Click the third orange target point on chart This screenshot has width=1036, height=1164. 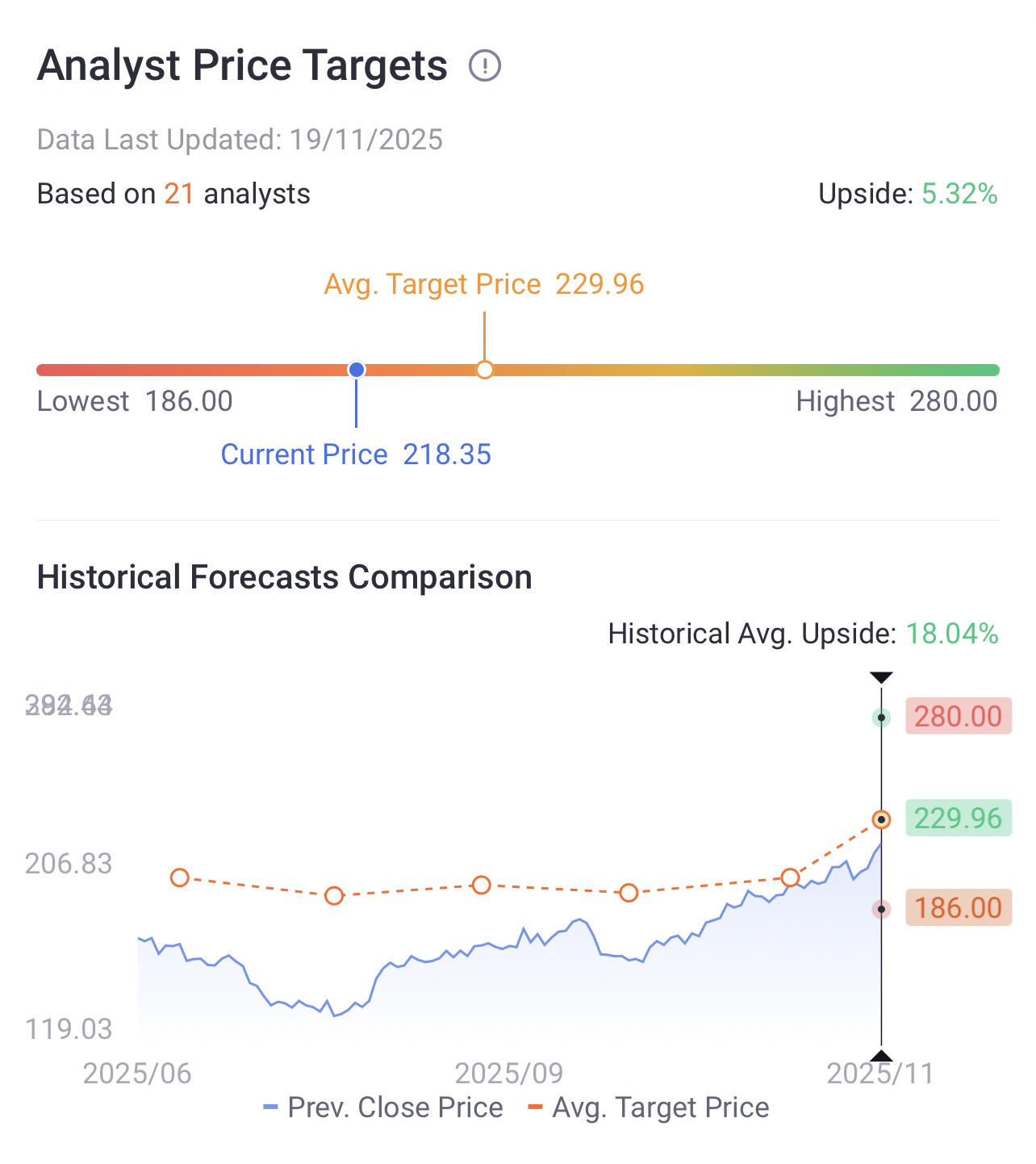tap(481, 885)
